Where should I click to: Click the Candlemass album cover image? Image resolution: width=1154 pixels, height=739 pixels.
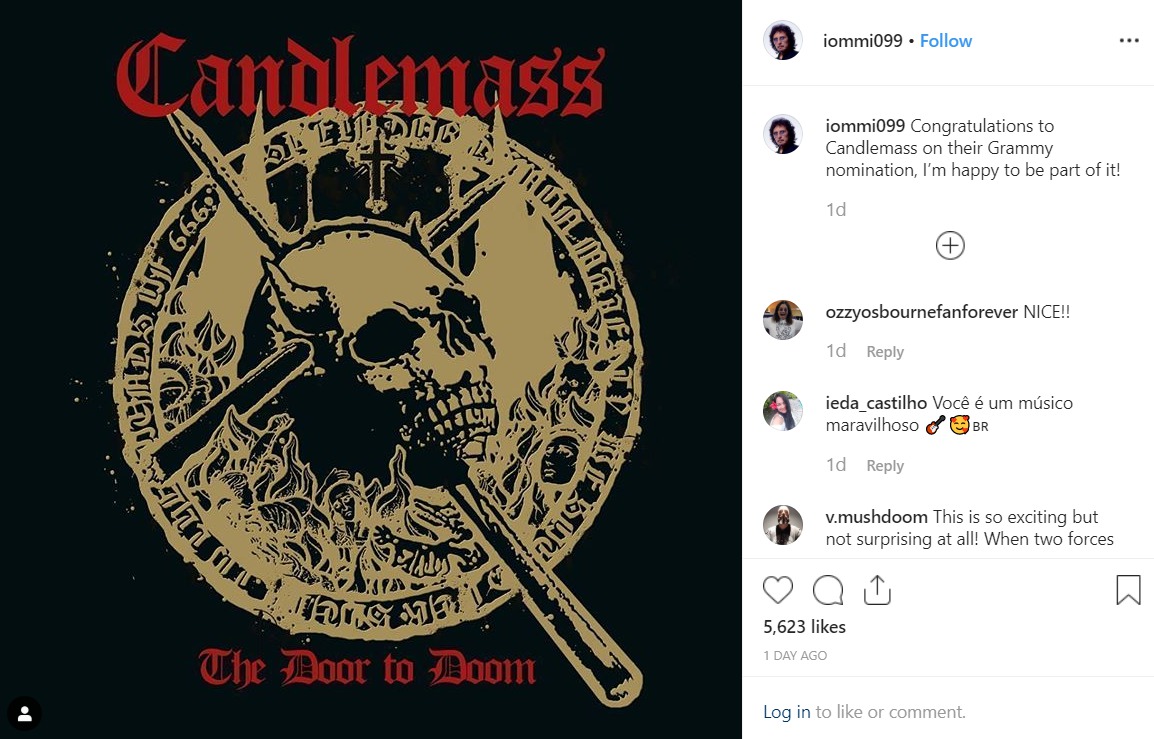point(371,370)
